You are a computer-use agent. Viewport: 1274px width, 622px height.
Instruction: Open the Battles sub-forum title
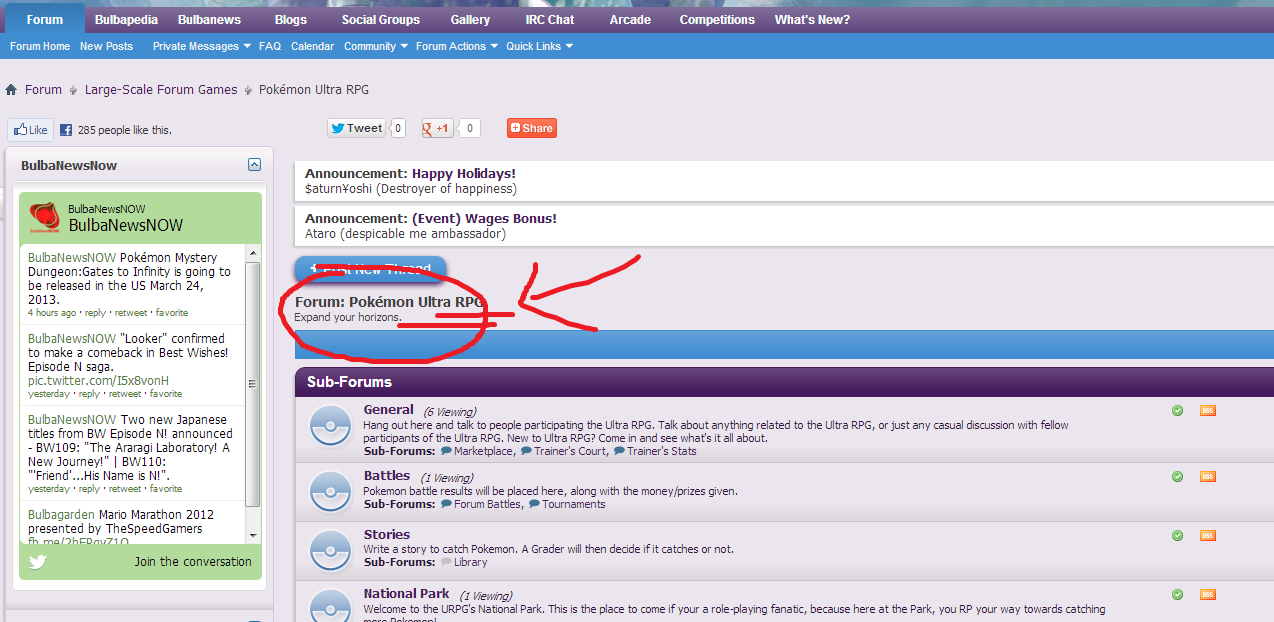click(x=387, y=476)
